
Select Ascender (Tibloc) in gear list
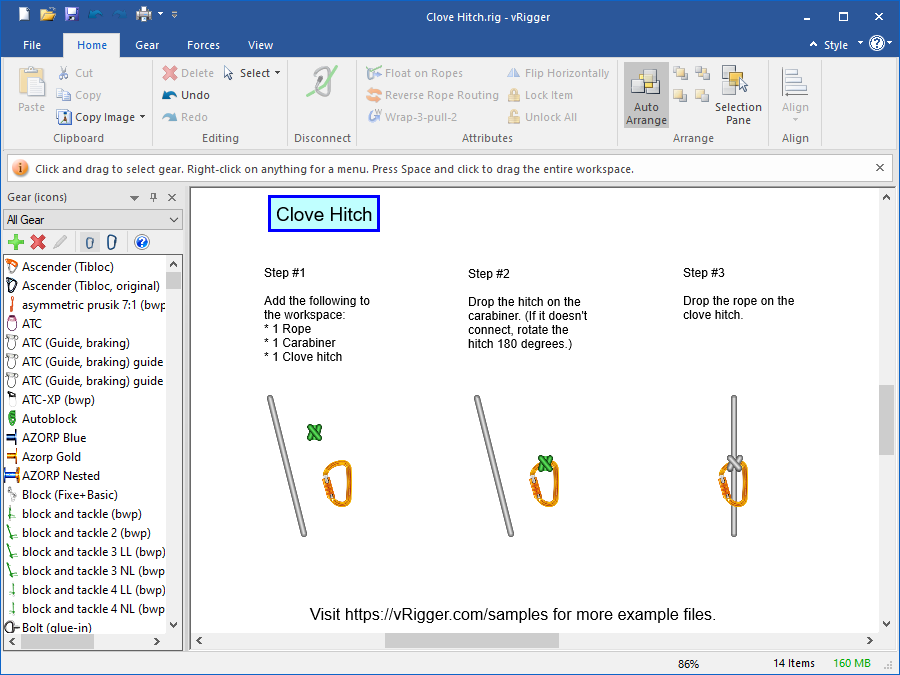coord(68,267)
